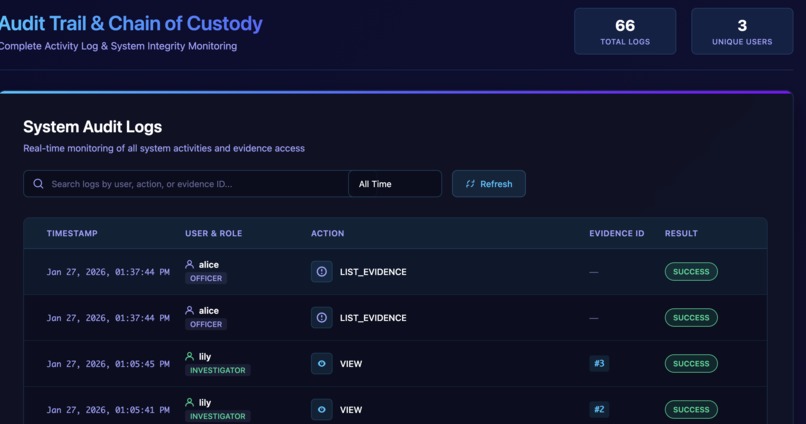Click the SUCCESS badge for evidence #2 row
Screen dimensions: 806x424
tap(691, 410)
